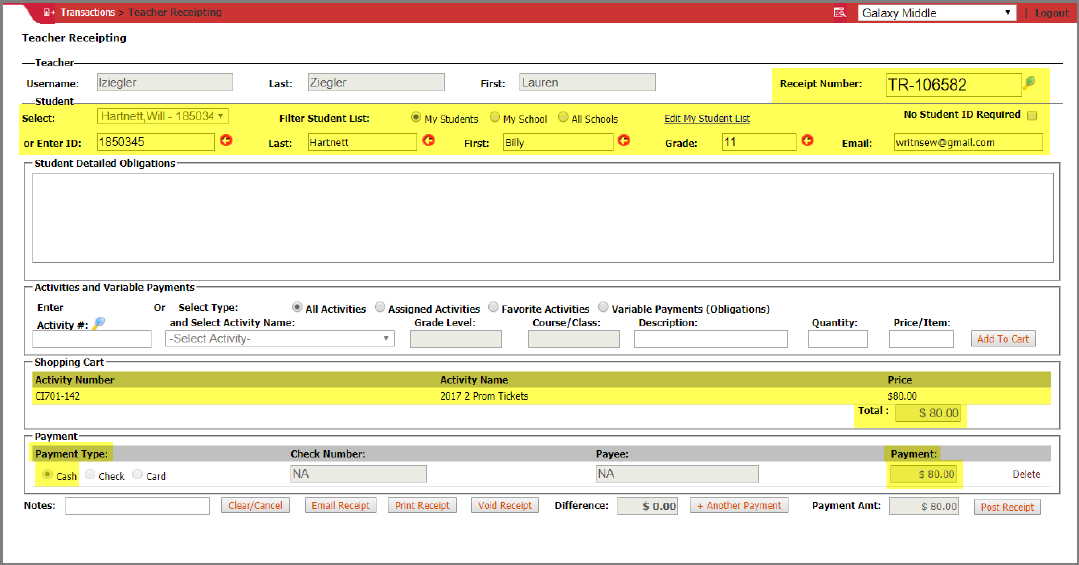
Task: Click the Quantity input field
Action: point(837,339)
